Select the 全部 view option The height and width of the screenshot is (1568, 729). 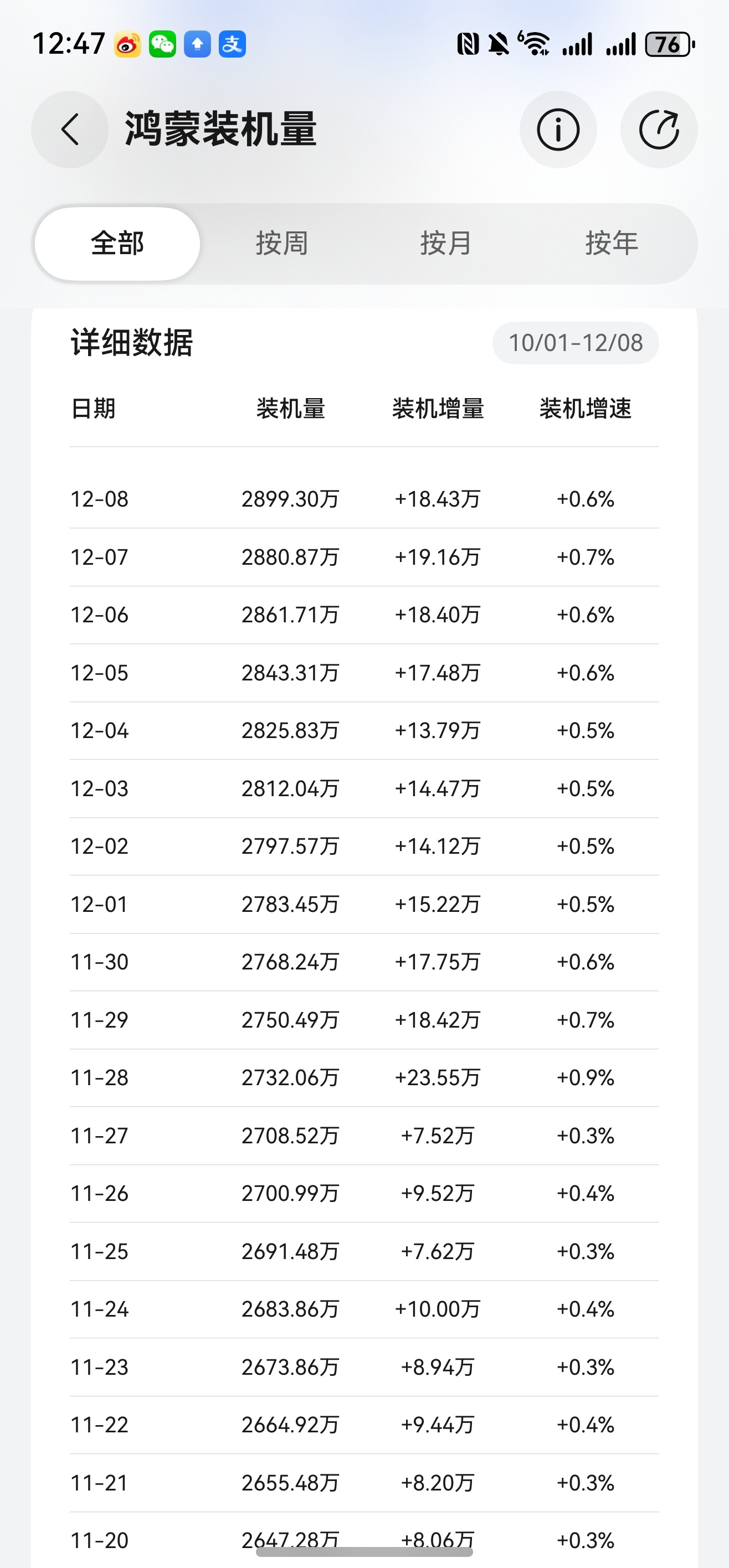click(x=117, y=243)
